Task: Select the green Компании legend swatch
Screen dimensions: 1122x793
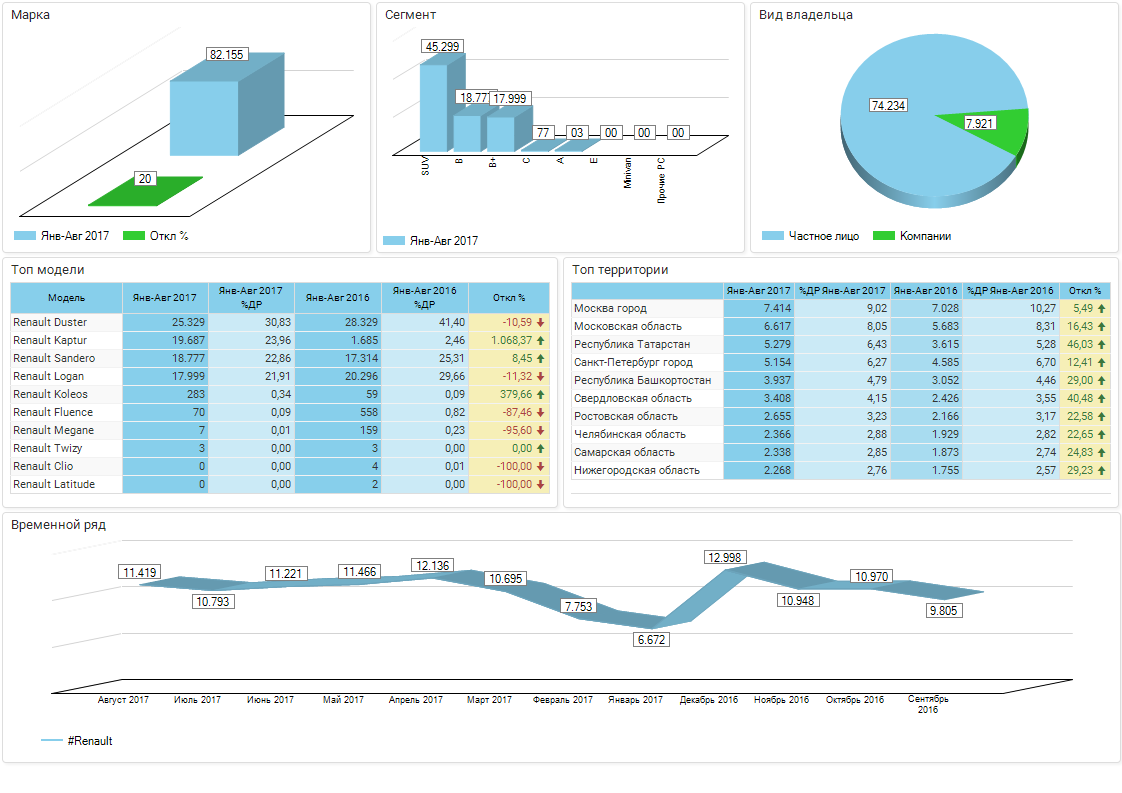Action: pos(884,235)
